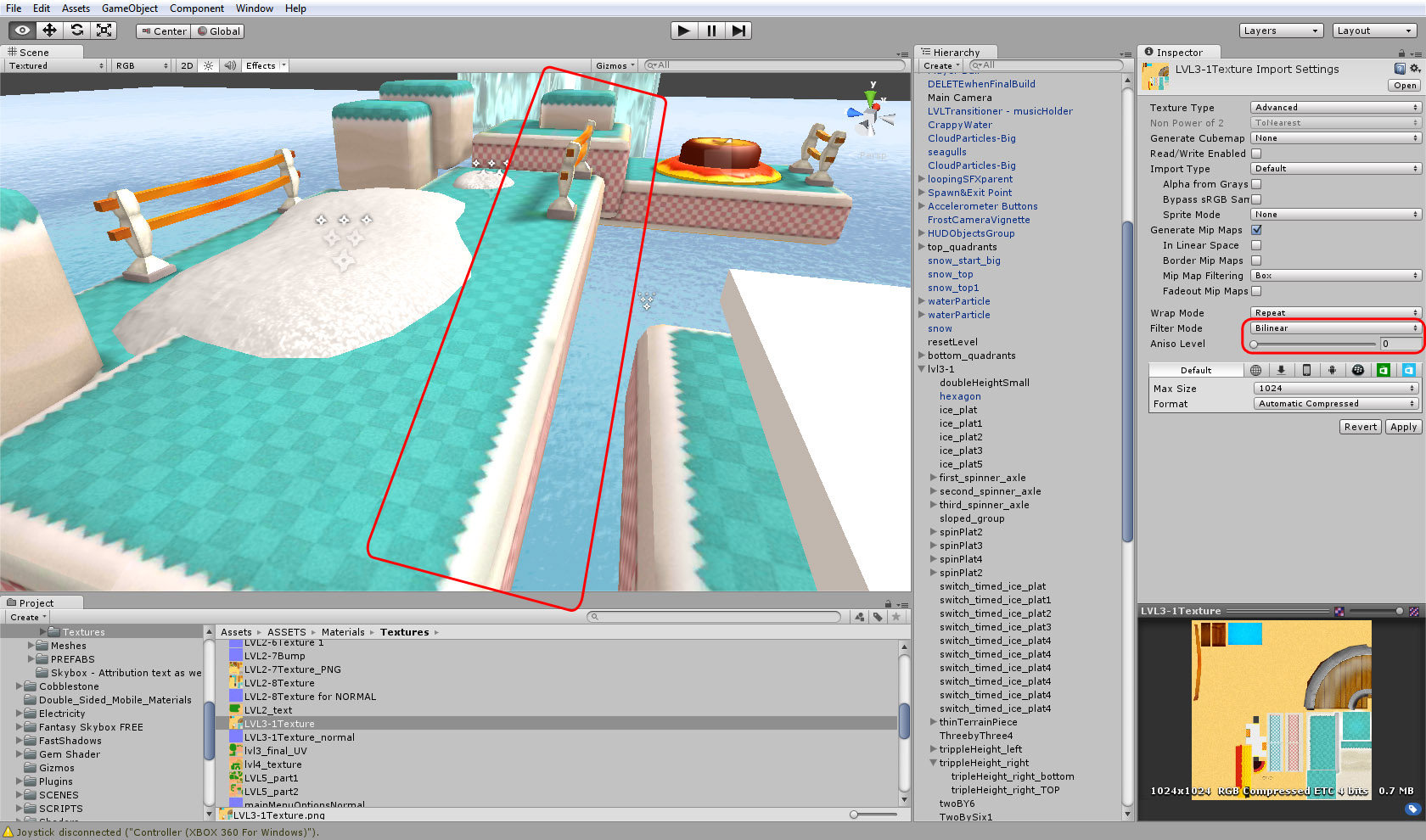The height and width of the screenshot is (840, 1426).
Task: Open Filter Mode Bilinear dropdown
Action: click(1335, 328)
